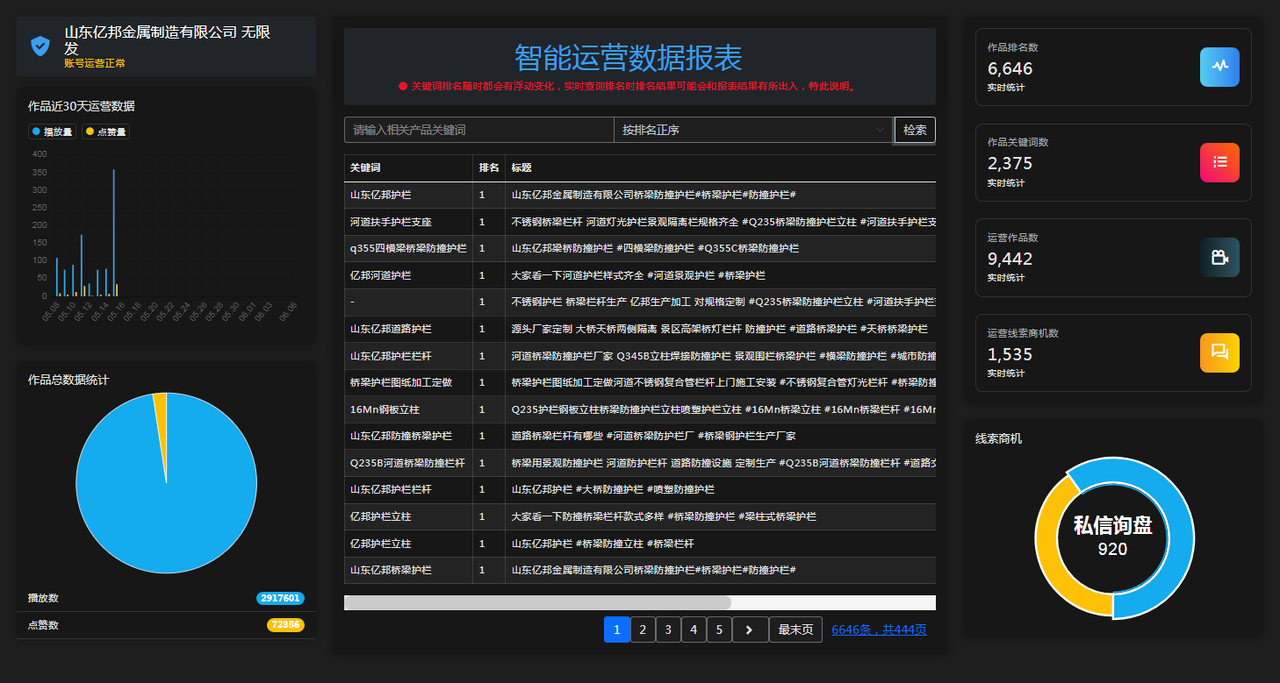The width and height of the screenshot is (1280, 683).
Task: Click the blue shield verification icon
Action: [40, 46]
